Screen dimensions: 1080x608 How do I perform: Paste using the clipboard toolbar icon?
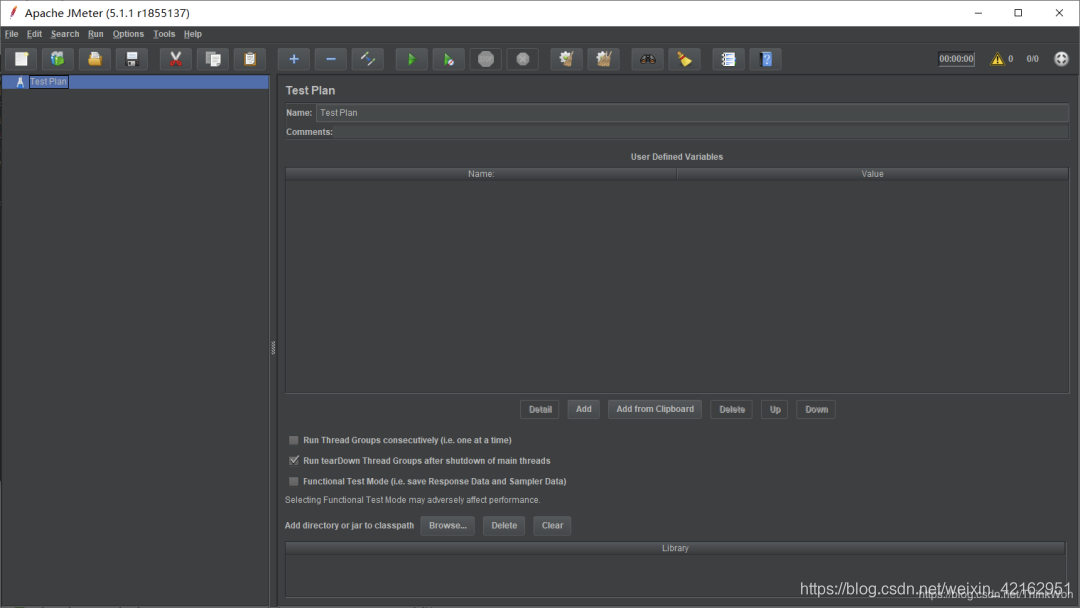click(250, 59)
